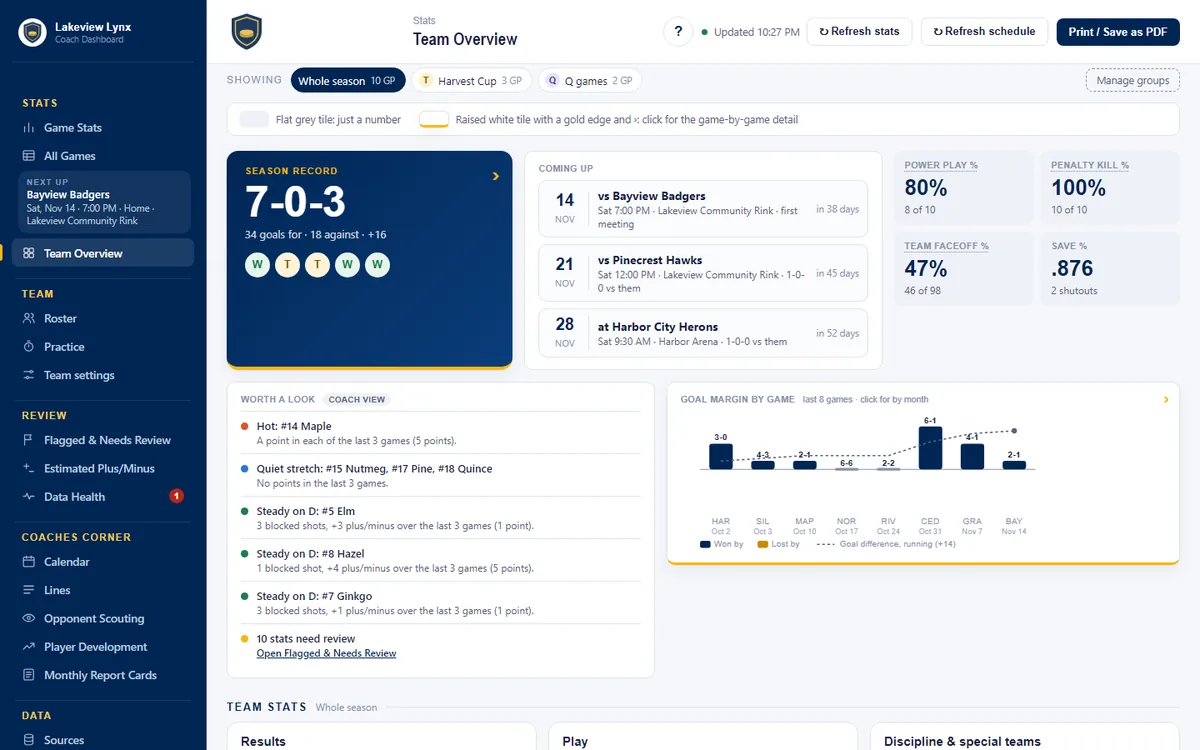
Task: Open the Power Play % detail tile
Action: tap(963, 188)
